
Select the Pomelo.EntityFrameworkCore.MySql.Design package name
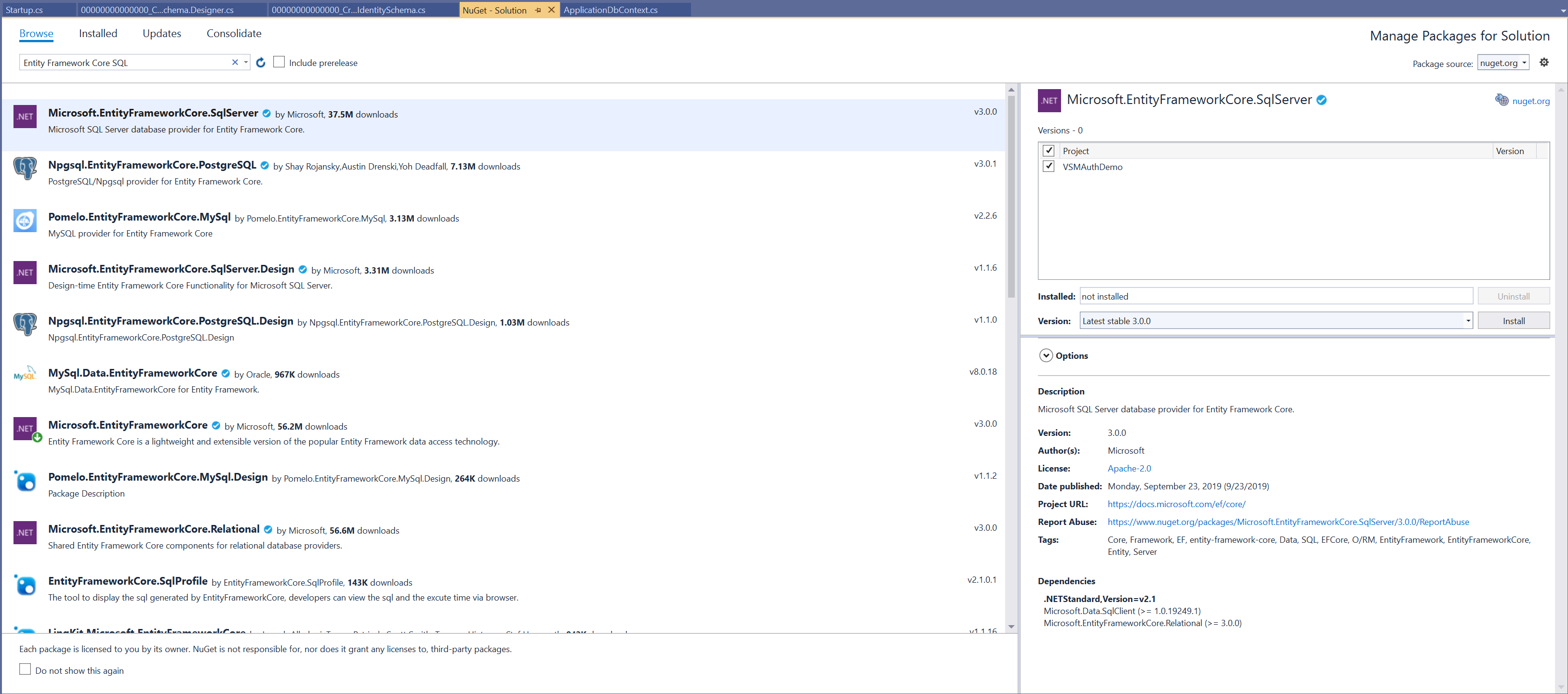tap(158, 477)
